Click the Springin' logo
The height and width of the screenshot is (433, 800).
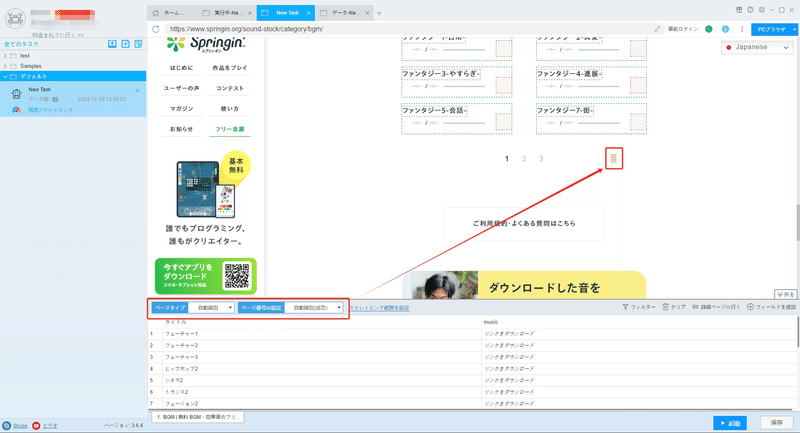pos(206,44)
